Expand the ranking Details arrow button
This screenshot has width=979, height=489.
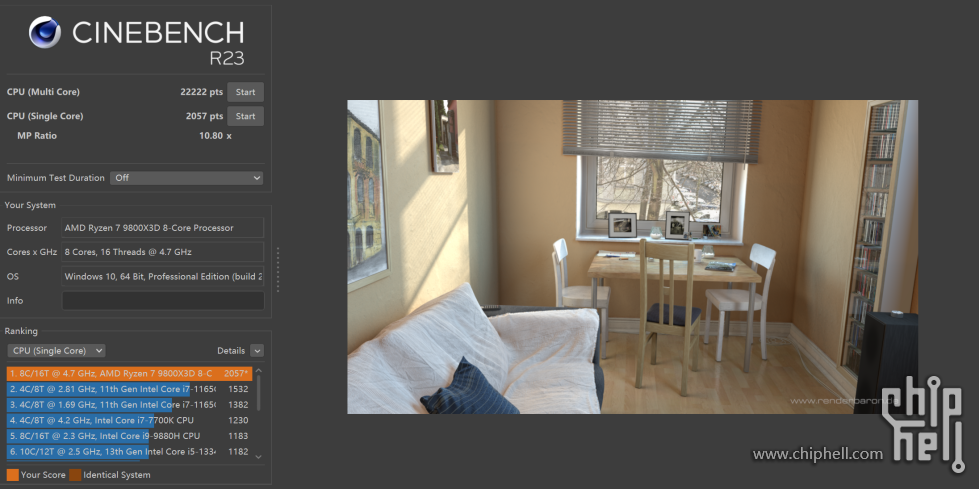click(257, 351)
